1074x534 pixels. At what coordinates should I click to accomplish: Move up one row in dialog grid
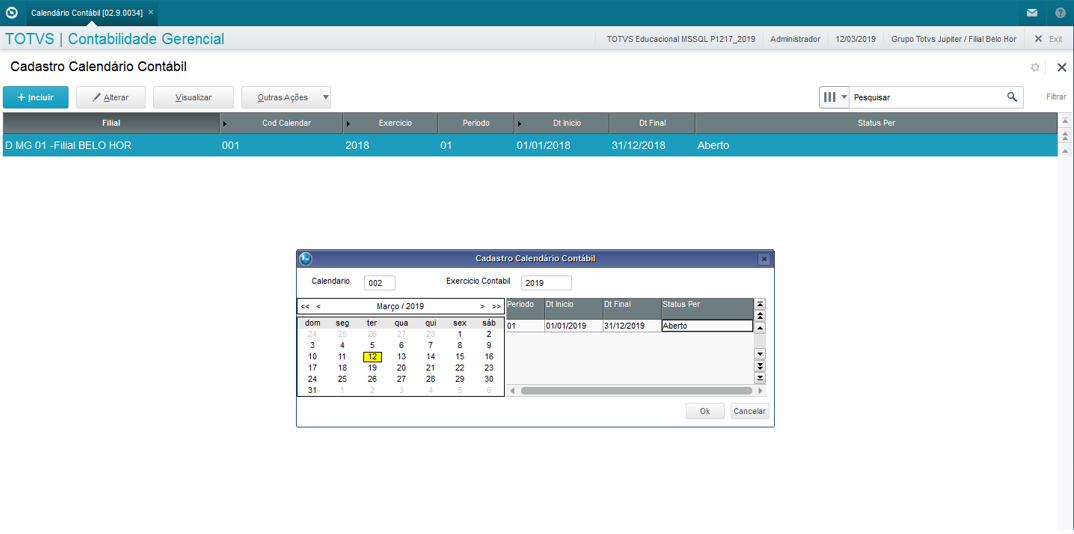click(760, 327)
